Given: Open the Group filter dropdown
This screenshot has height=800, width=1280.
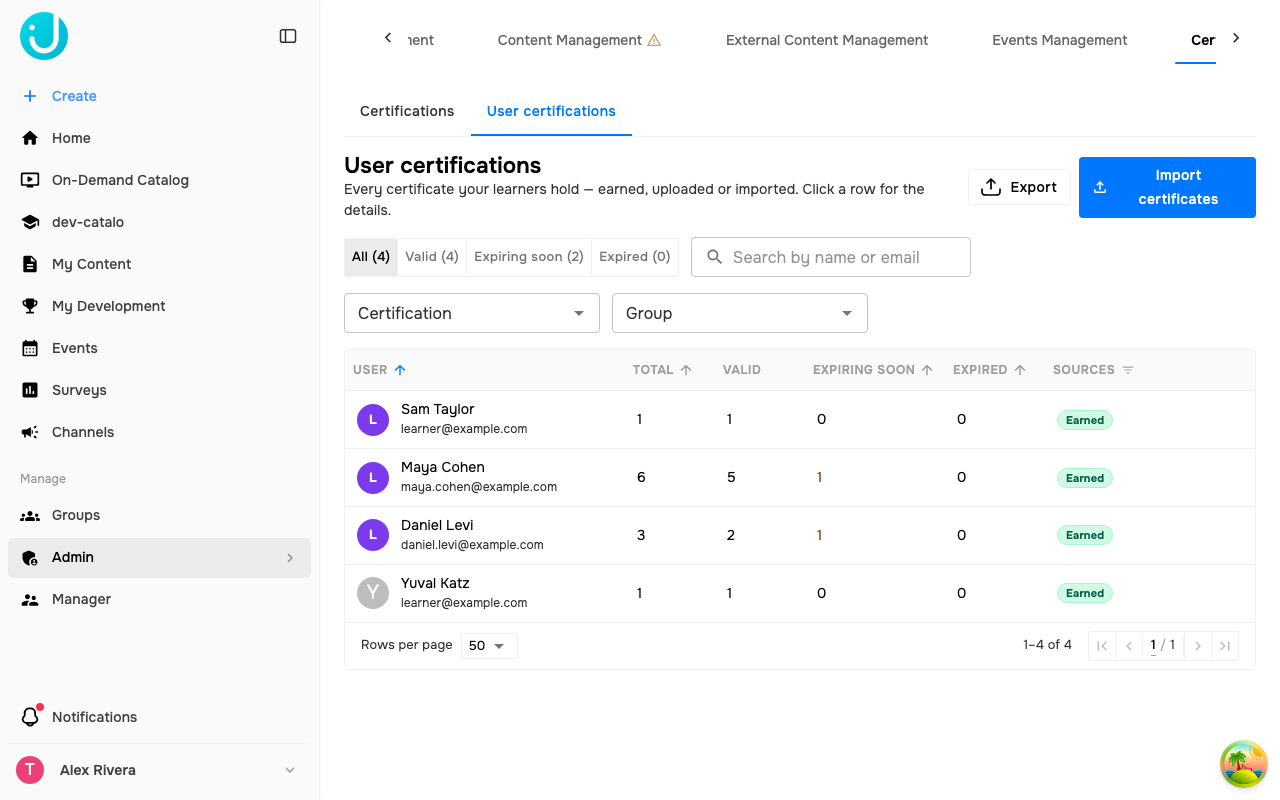Looking at the screenshot, I should [740, 313].
